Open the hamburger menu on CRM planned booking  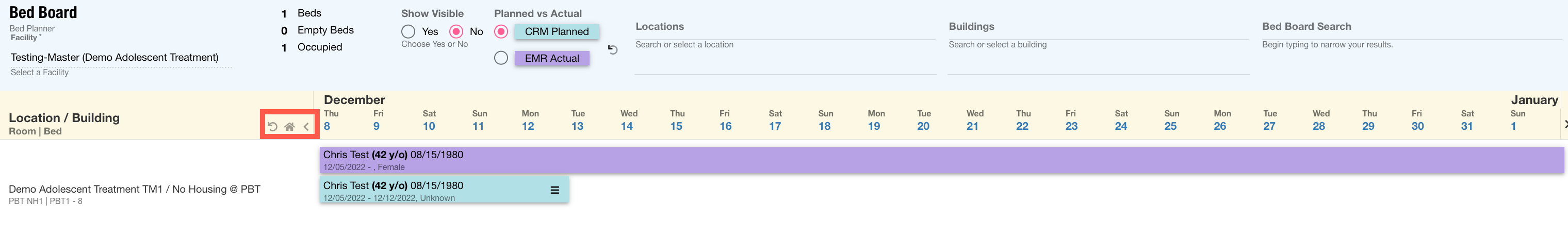coord(554,190)
